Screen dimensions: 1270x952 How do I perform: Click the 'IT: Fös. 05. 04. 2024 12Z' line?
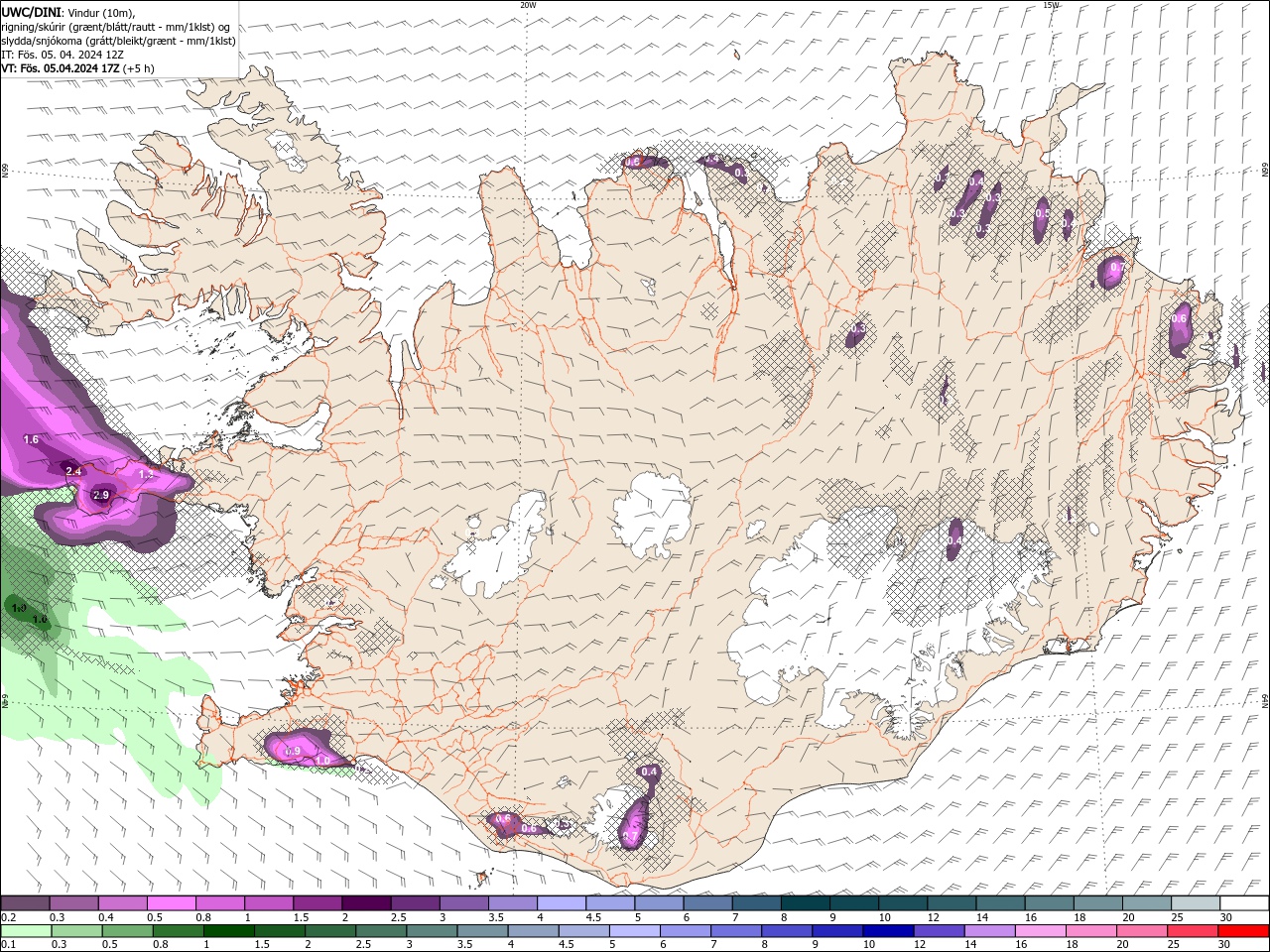pyautogui.click(x=63, y=55)
